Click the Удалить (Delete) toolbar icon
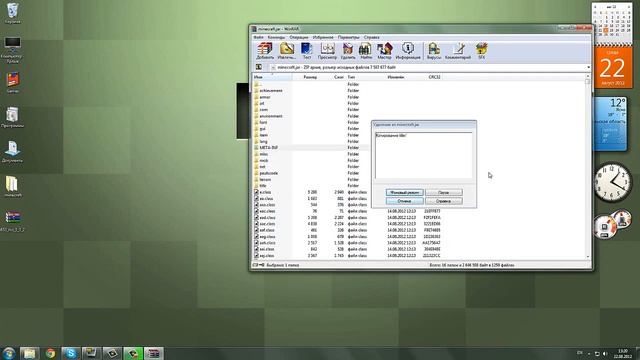This screenshot has width=640, height=360. tap(348, 51)
